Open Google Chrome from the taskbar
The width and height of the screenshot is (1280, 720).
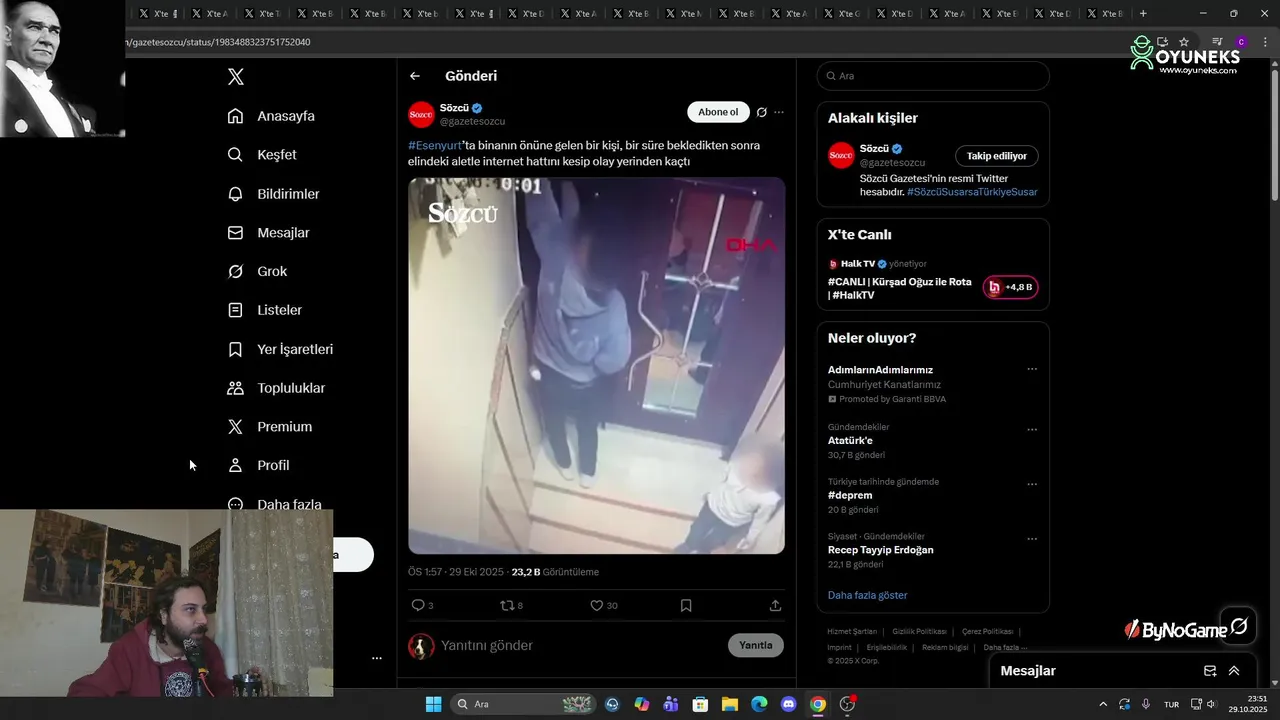click(x=817, y=704)
